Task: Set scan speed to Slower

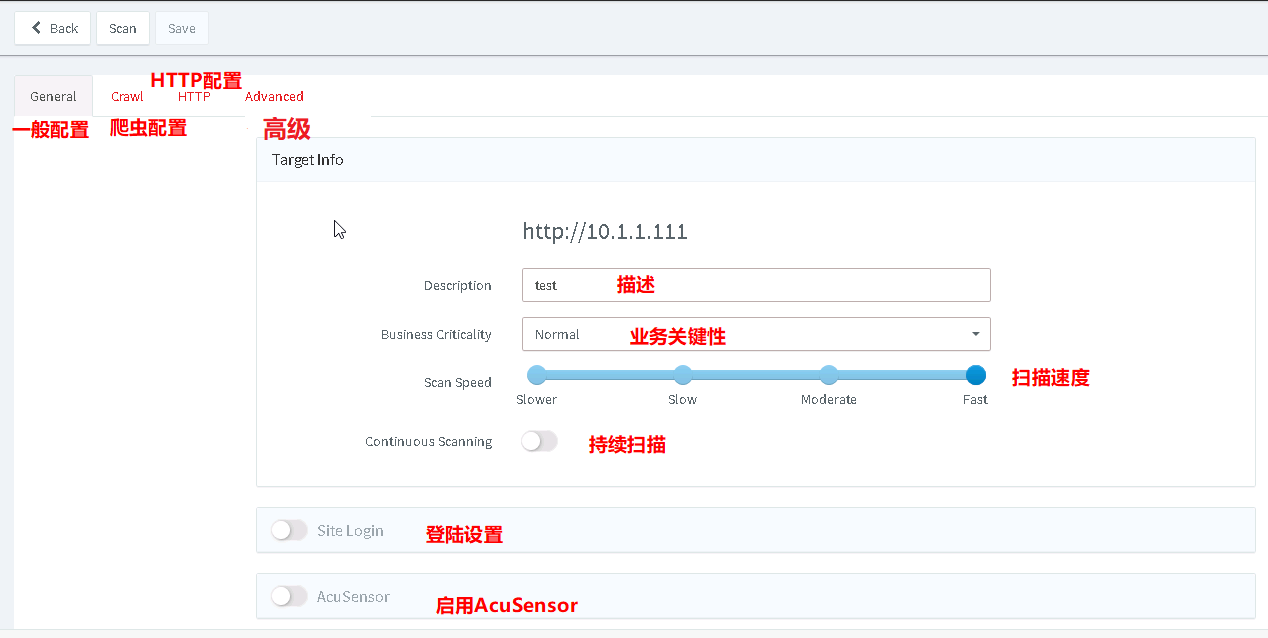Action: tap(537, 375)
